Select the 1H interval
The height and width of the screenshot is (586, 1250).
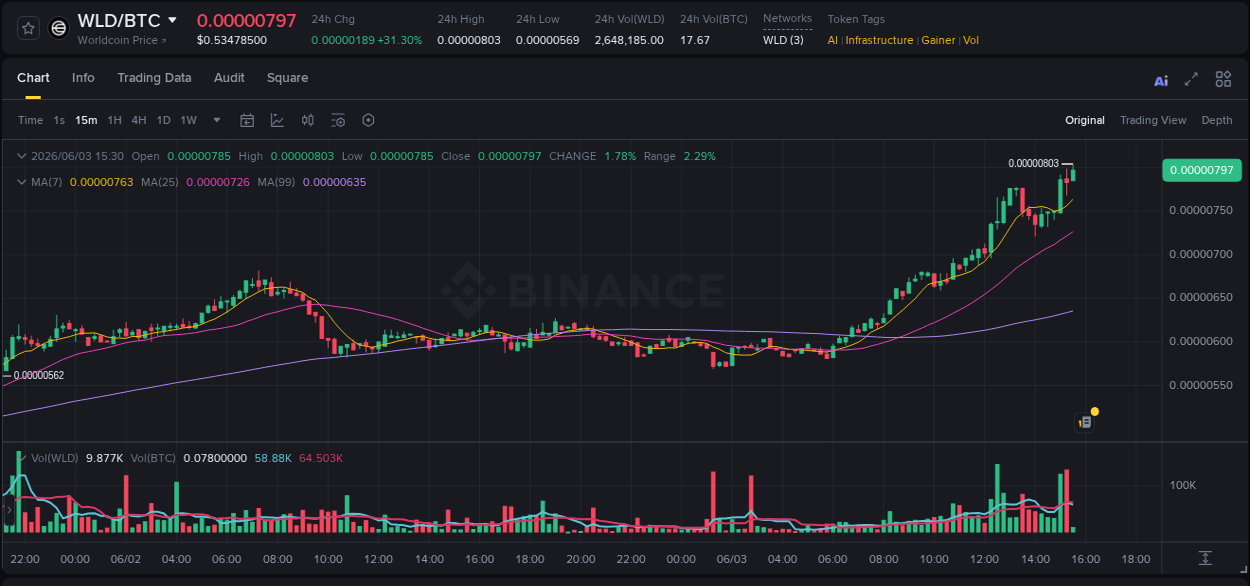pos(114,120)
